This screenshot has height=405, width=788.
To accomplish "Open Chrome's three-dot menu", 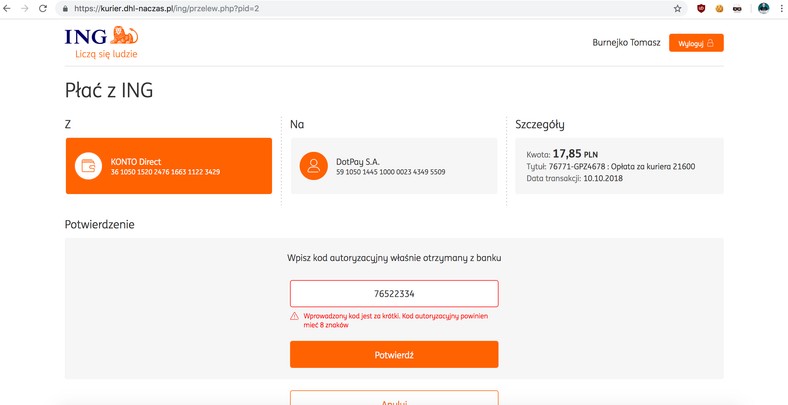I will [x=780, y=8].
